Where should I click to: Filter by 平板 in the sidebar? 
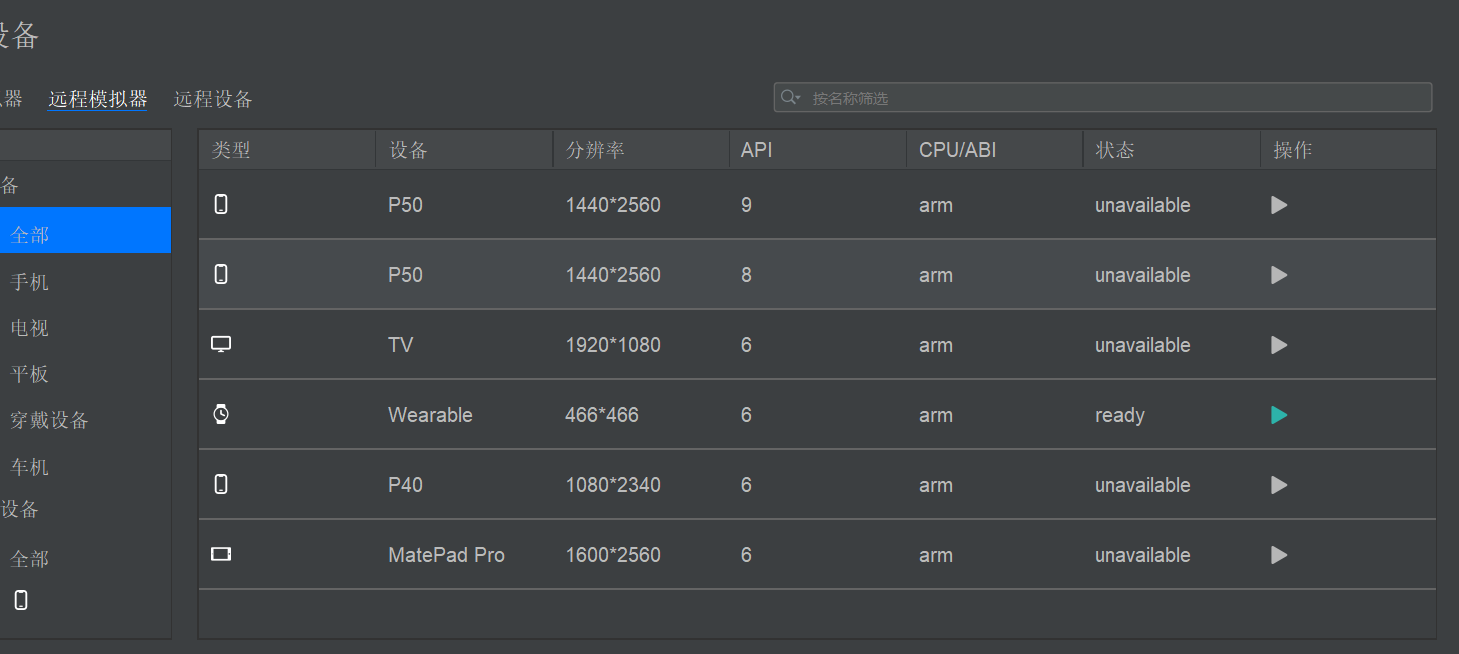30,374
